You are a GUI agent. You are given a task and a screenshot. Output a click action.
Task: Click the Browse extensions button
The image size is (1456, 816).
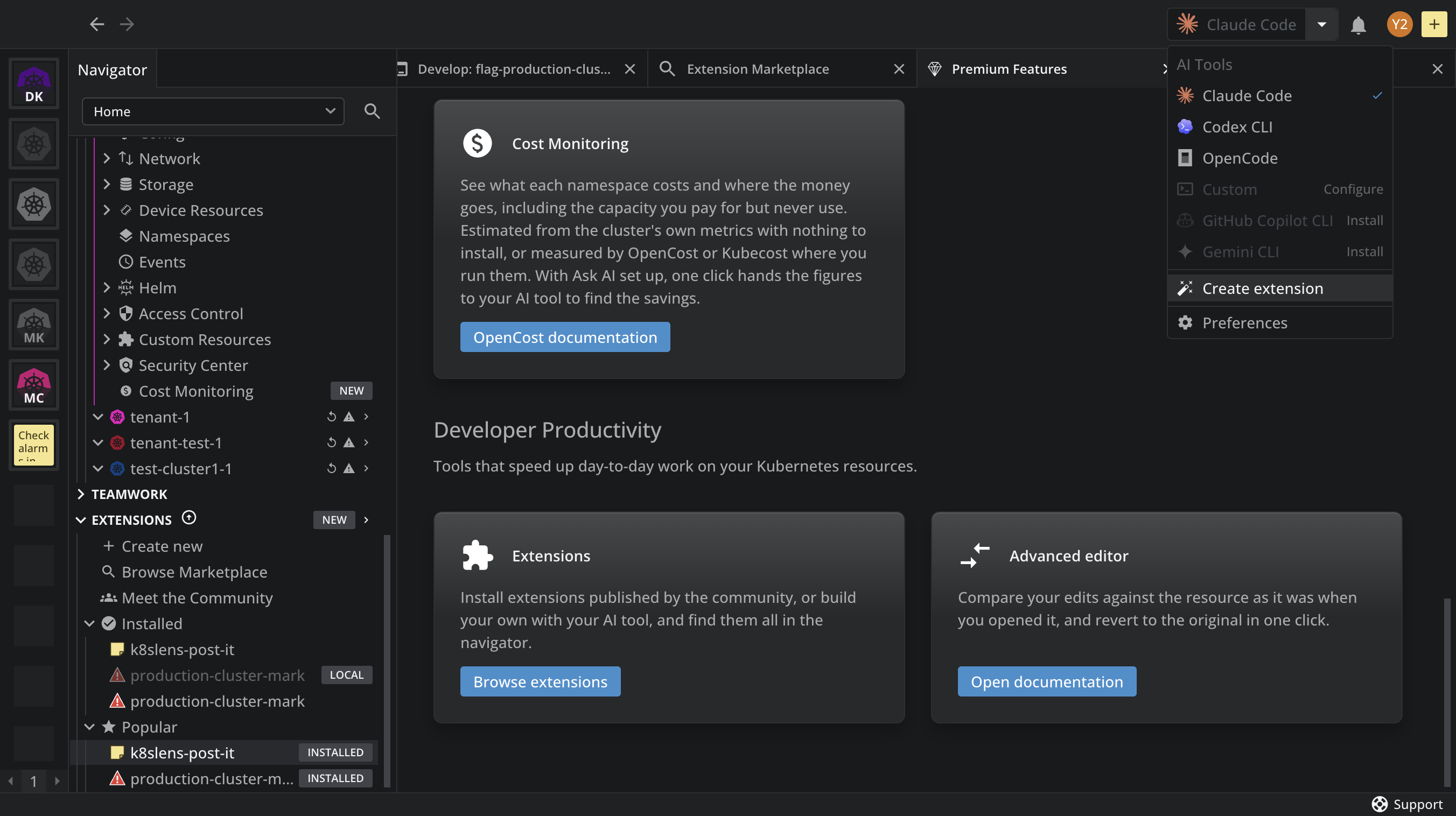[x=540, y=681]
